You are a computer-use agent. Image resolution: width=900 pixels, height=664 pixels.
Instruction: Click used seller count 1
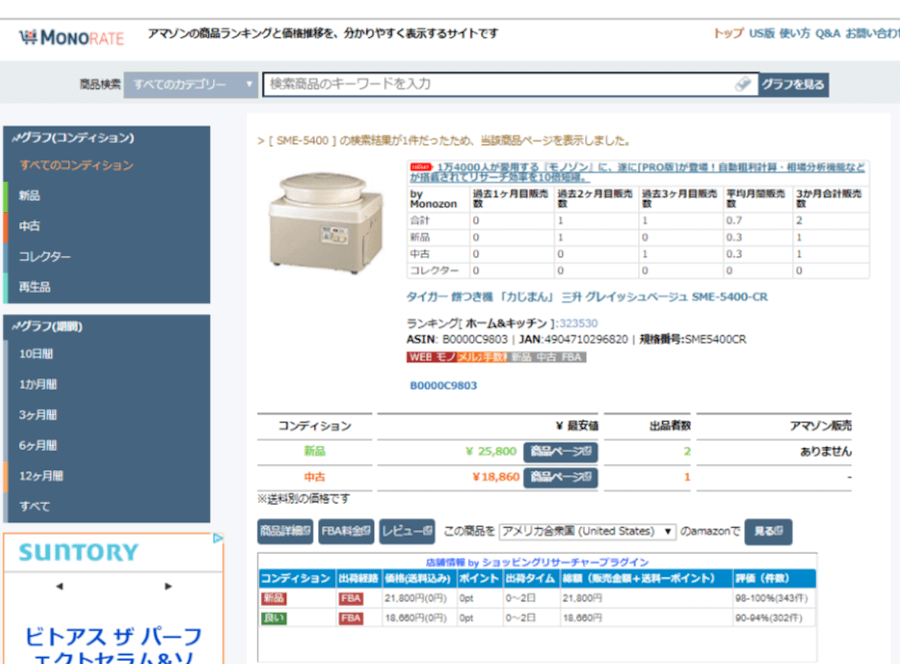click(687, 477)
